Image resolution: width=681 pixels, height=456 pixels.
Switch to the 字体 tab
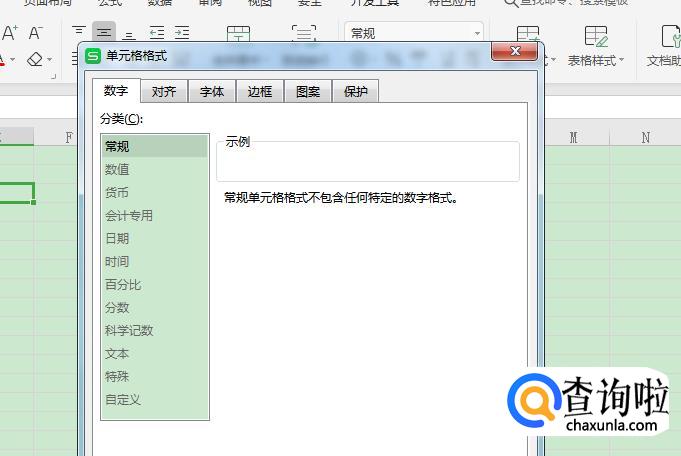click(212, 92)
